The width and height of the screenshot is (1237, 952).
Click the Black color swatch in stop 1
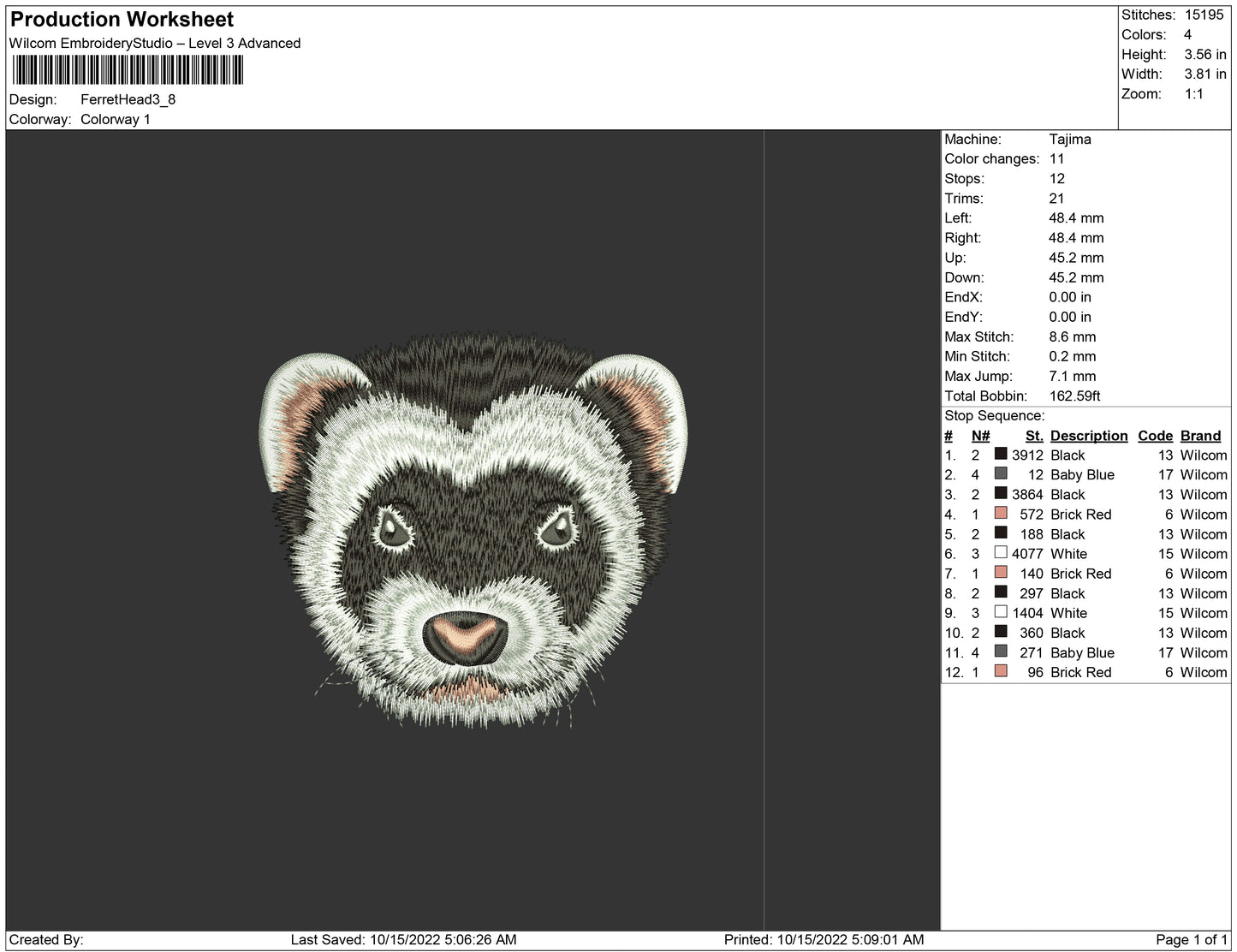(x=1000, y=454)
